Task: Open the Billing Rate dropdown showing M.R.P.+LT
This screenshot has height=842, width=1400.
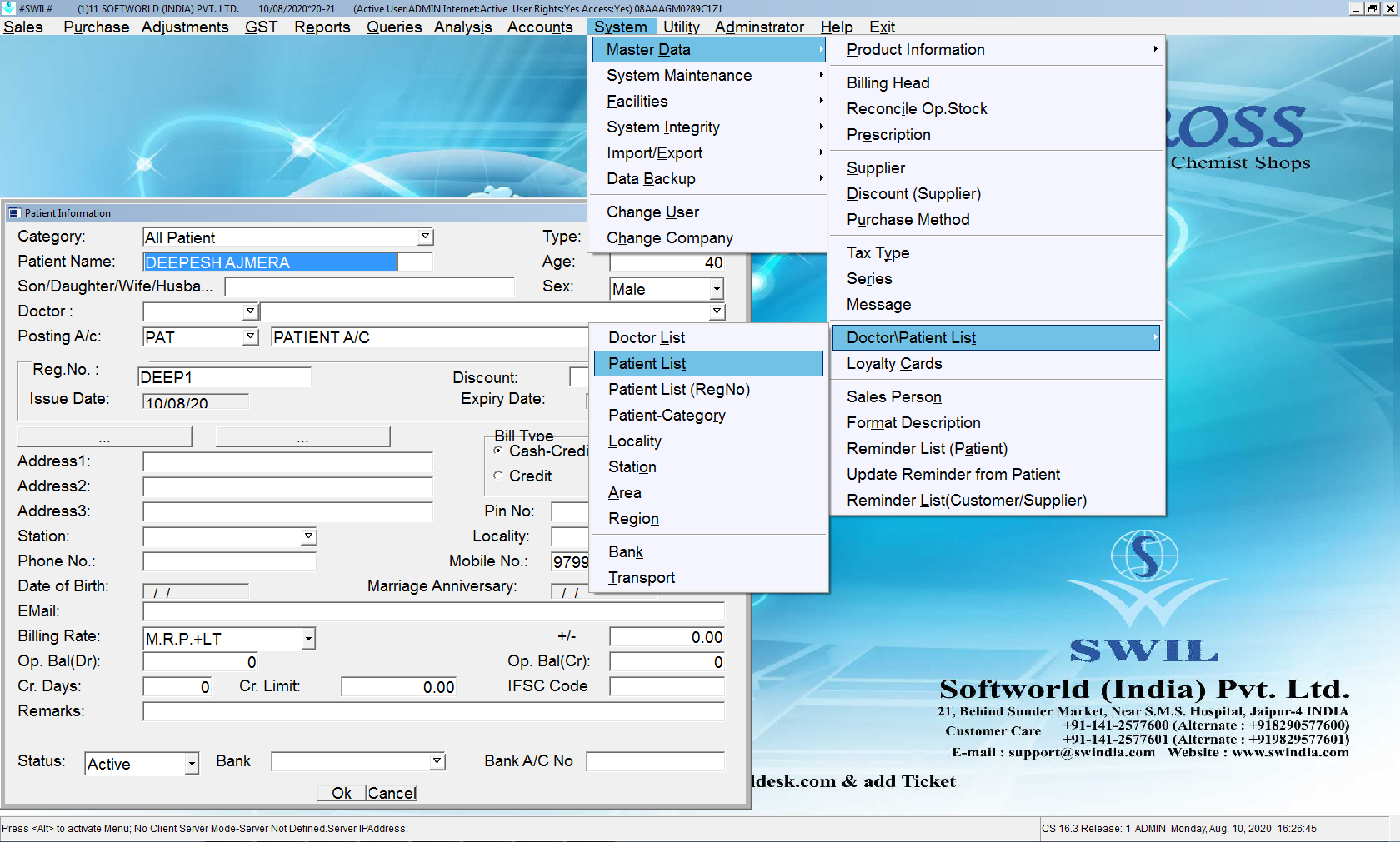Action: click(308, 639)
